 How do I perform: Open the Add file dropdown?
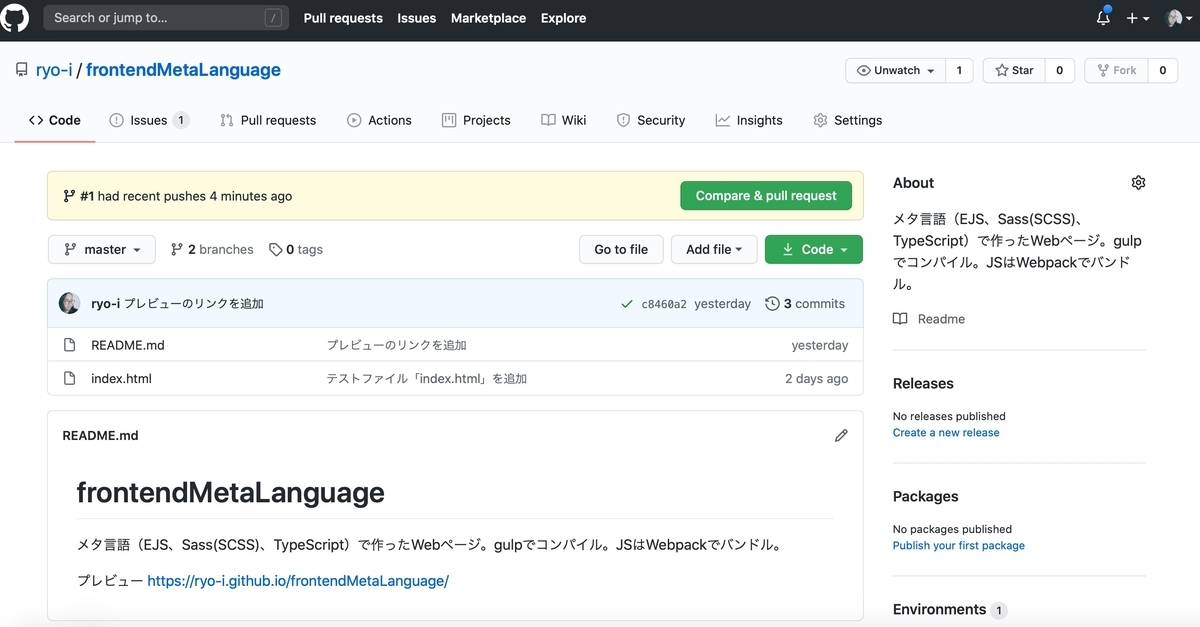pos(714,249)
